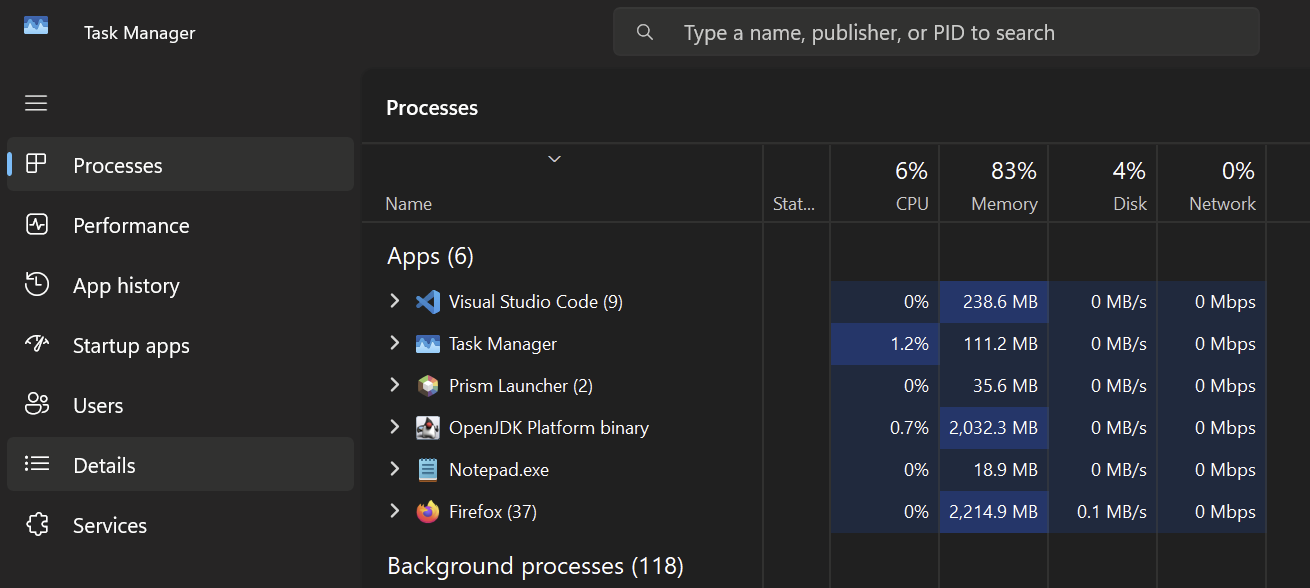The image size is (1310, 588).
Task: Expand the OpenJDK Platform binary row
Action: pos(395,428)
